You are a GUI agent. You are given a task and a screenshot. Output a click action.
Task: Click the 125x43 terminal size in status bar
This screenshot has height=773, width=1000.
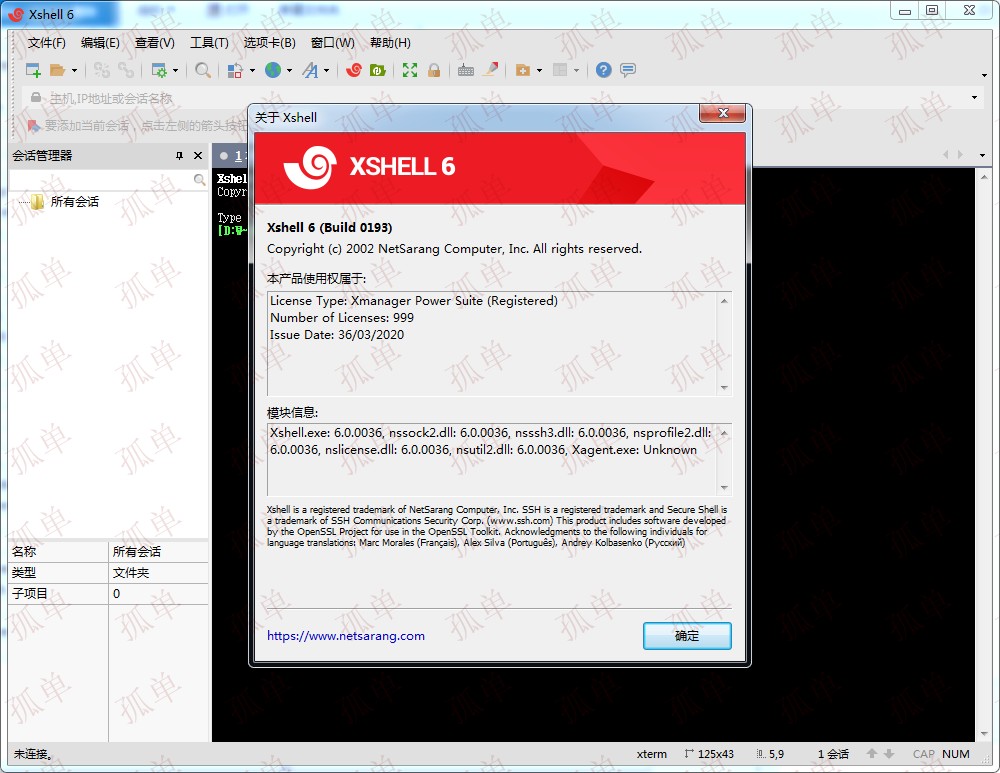coord(716,754)
